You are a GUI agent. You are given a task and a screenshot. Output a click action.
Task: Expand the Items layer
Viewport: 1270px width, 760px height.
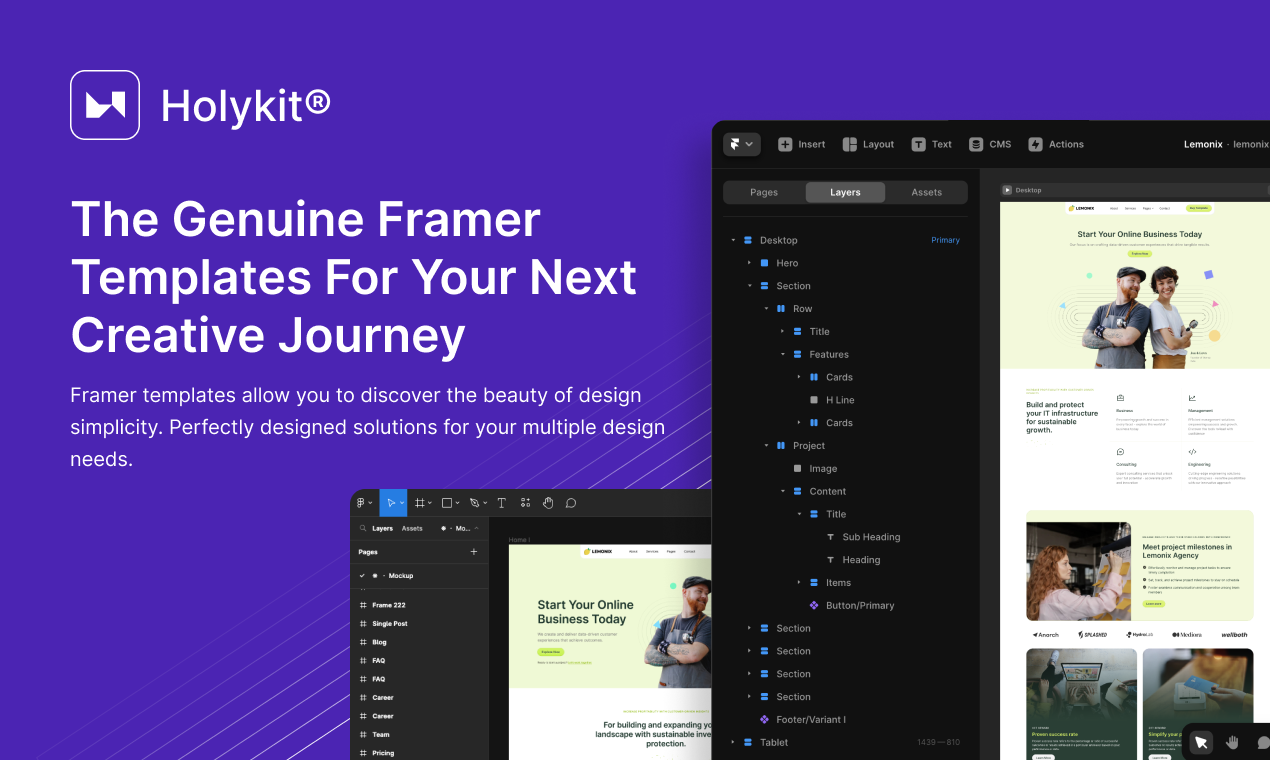pos(799,583)
